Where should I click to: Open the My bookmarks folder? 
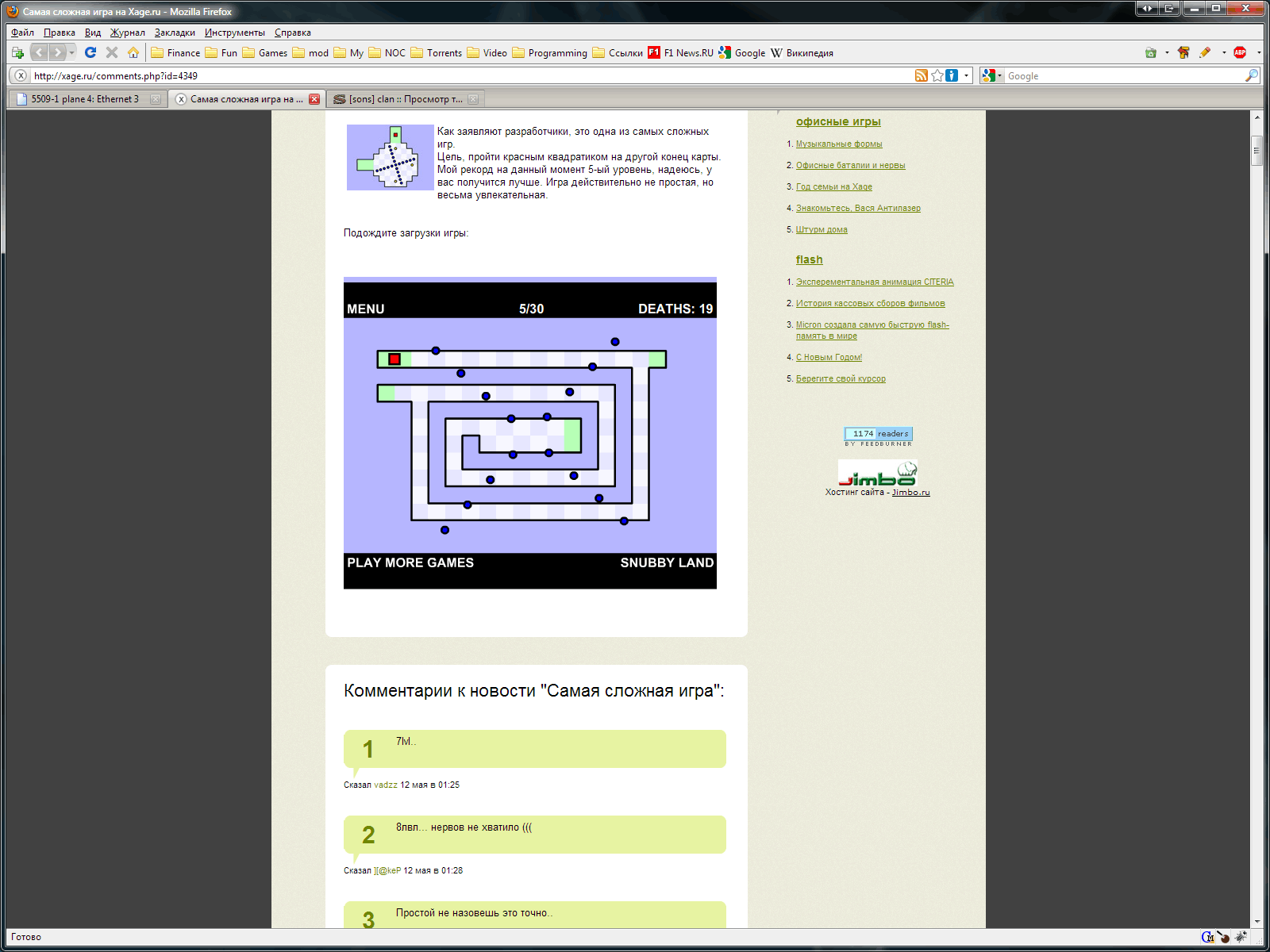348,53
